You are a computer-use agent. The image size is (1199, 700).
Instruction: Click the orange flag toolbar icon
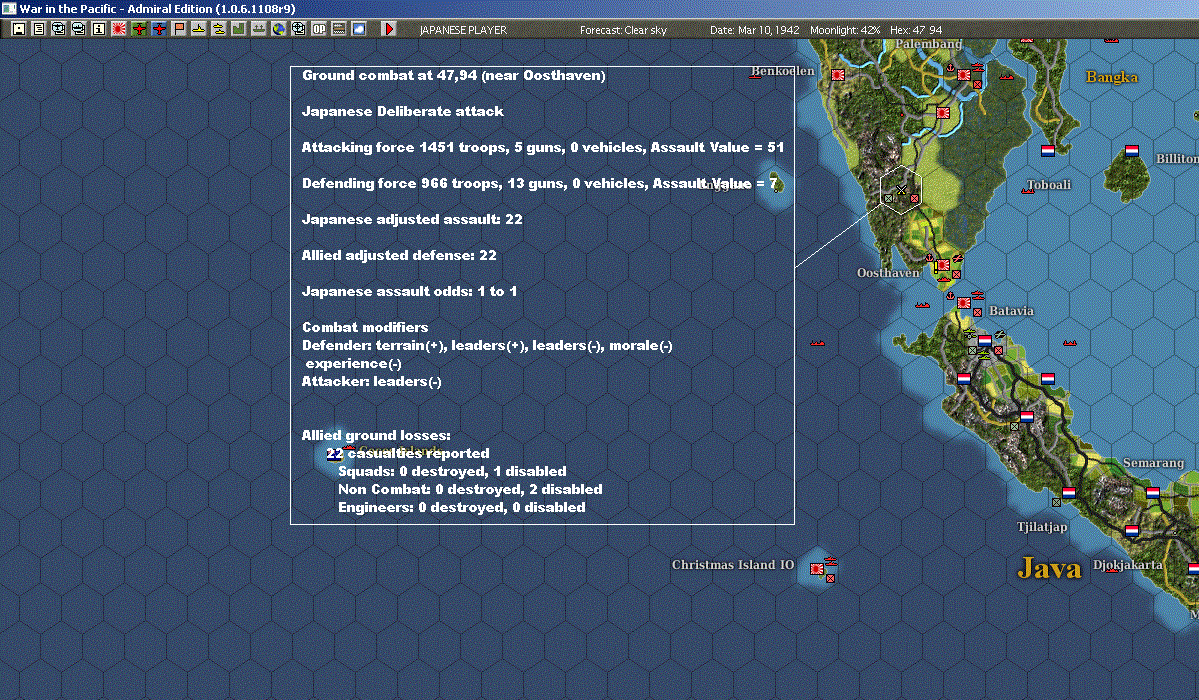coord(179,29)
